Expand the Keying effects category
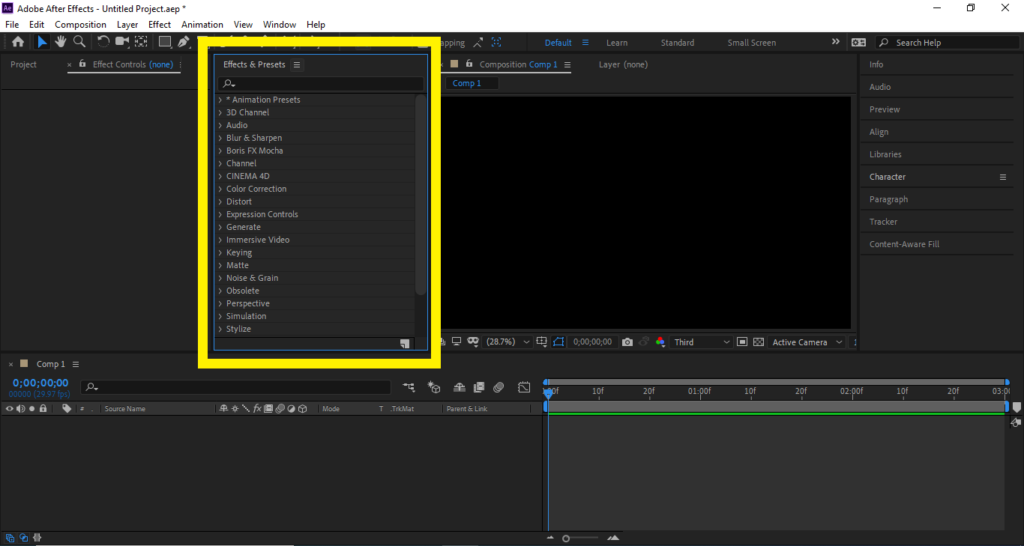This screenshot has height=546, width=1024. 220,253
